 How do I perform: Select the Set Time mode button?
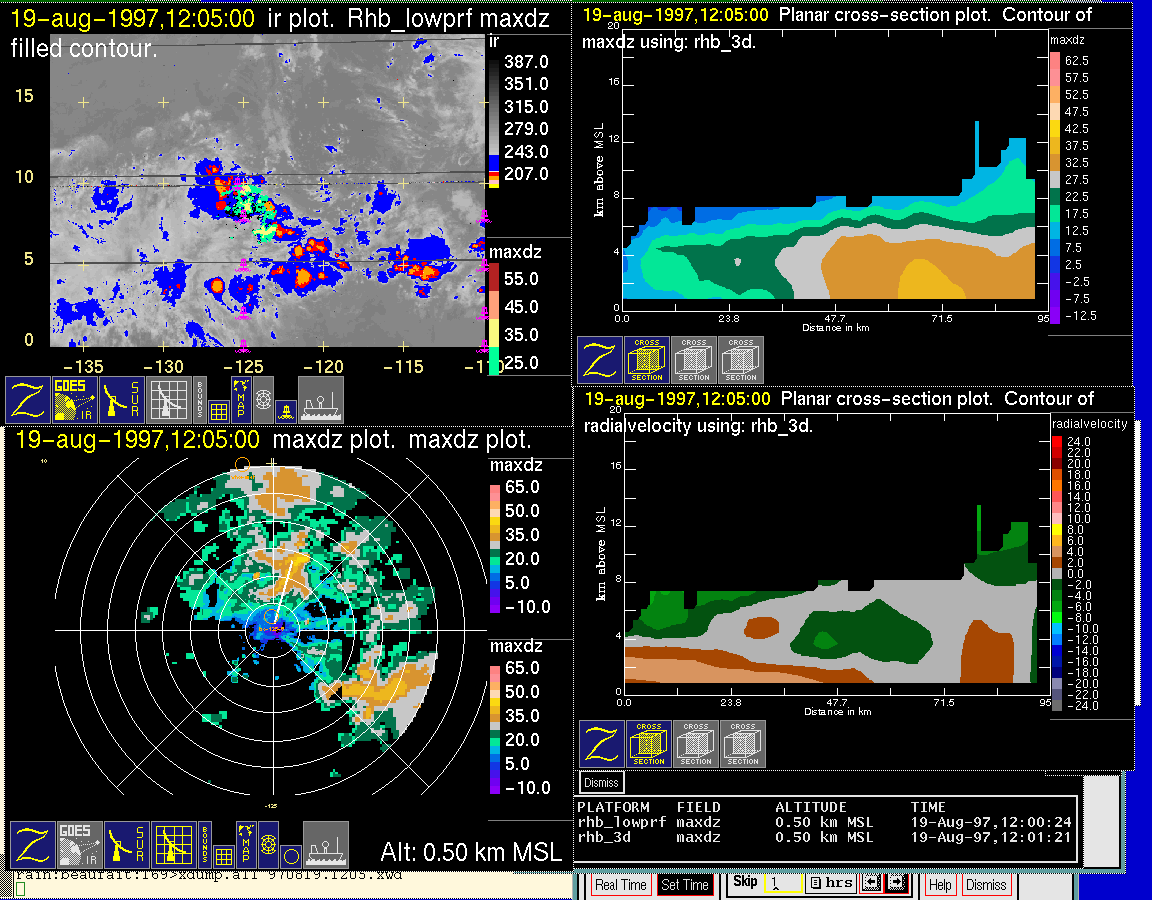coord(685,885)
